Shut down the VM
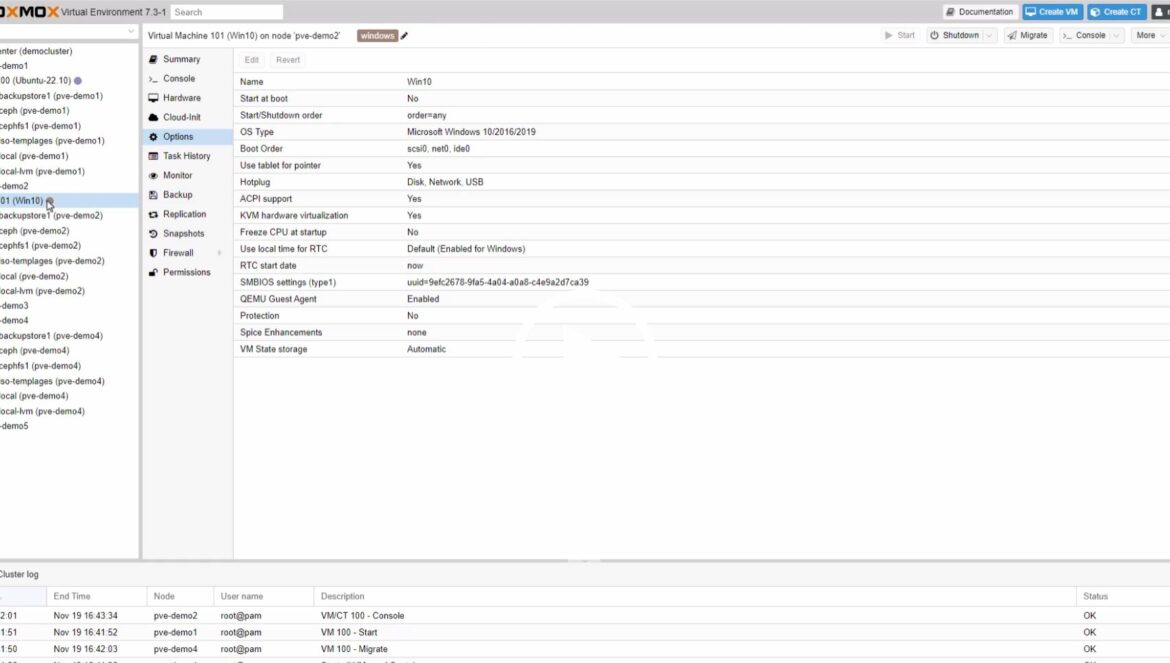The width and height of the screenshot is (1170, 663). coord(954,35)
